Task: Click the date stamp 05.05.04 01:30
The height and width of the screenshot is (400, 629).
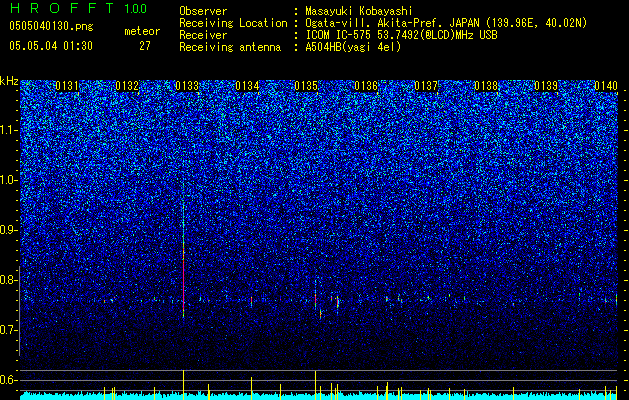Action: (x=51, y=46)
